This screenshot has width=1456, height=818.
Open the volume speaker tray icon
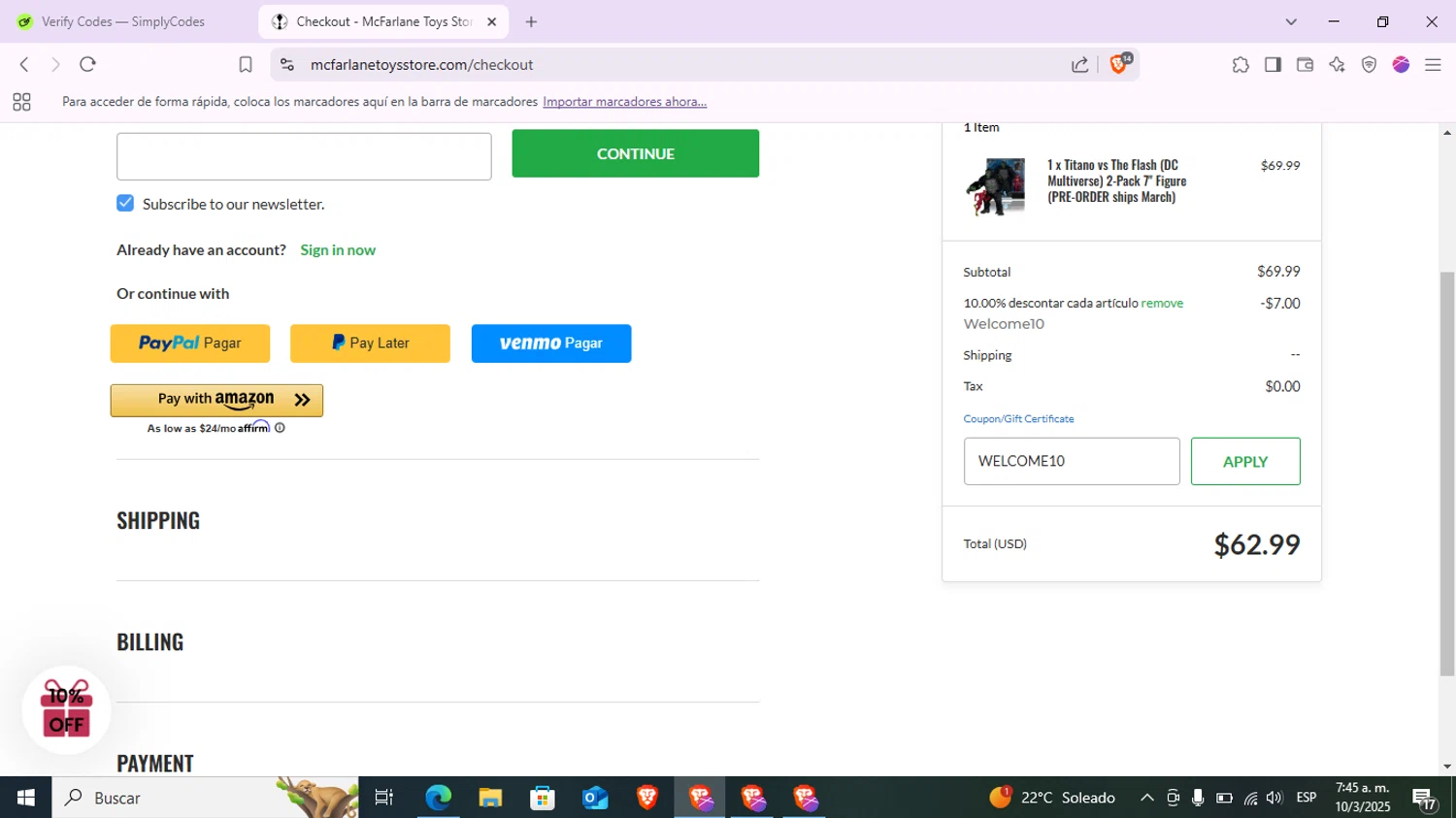tap(1274, 798)
